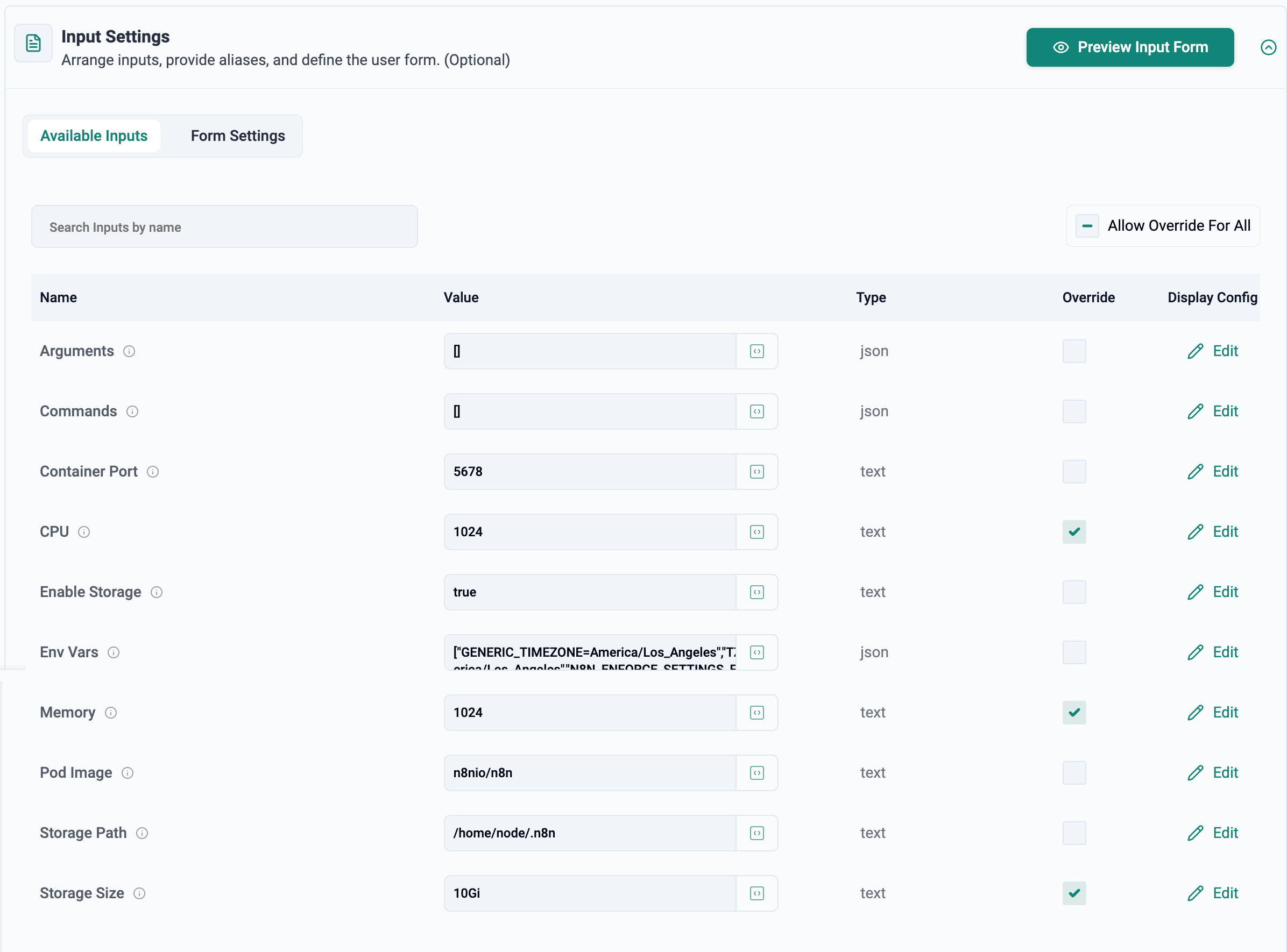The width and height of the screenshot is (1287, 952).
Task: Click info icon next to Enable Storage
Action: (157, 592)
